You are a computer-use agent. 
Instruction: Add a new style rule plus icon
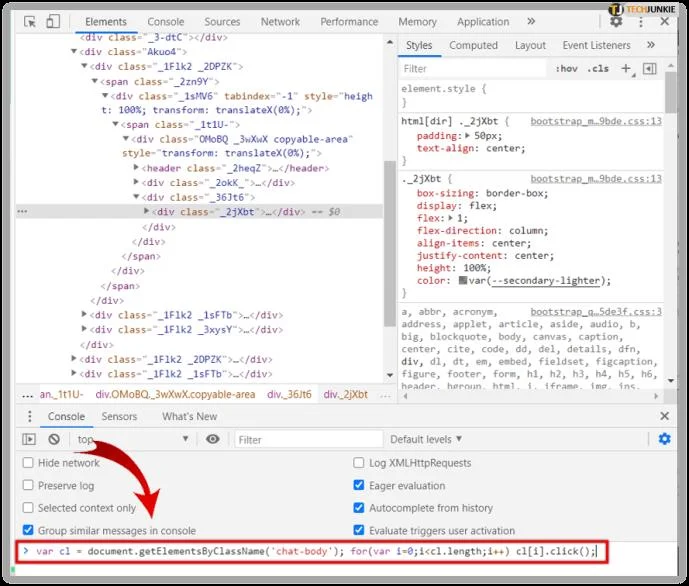pos(626,68)
